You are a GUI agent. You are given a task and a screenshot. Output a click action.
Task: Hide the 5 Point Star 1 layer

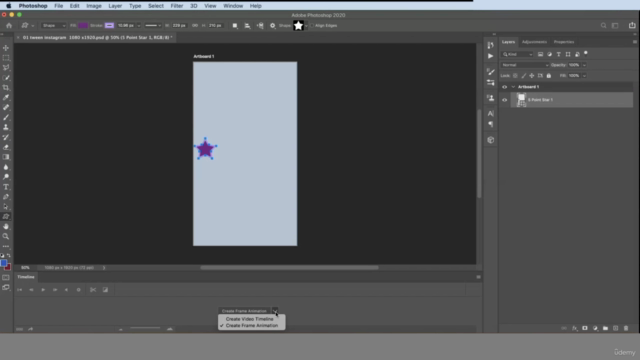pyautogui.click(x=504, y=100)
